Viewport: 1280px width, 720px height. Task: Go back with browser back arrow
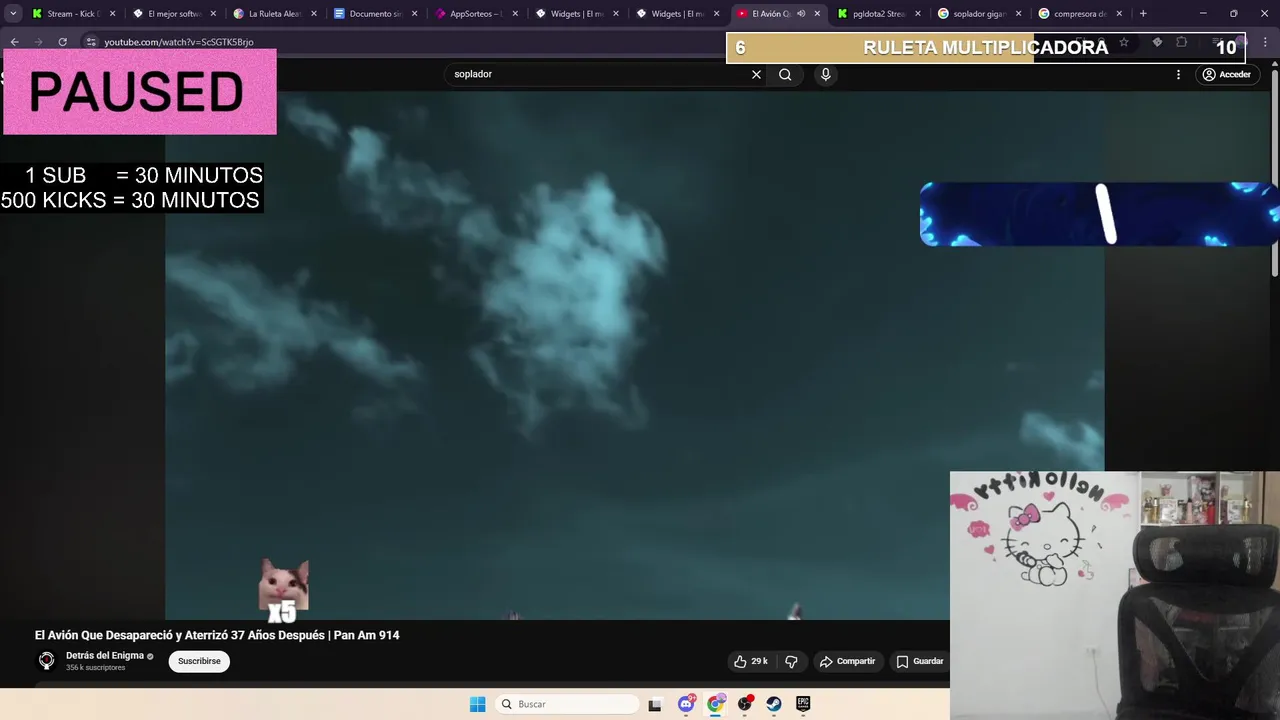pyautogui.click(x=14, y=42)
